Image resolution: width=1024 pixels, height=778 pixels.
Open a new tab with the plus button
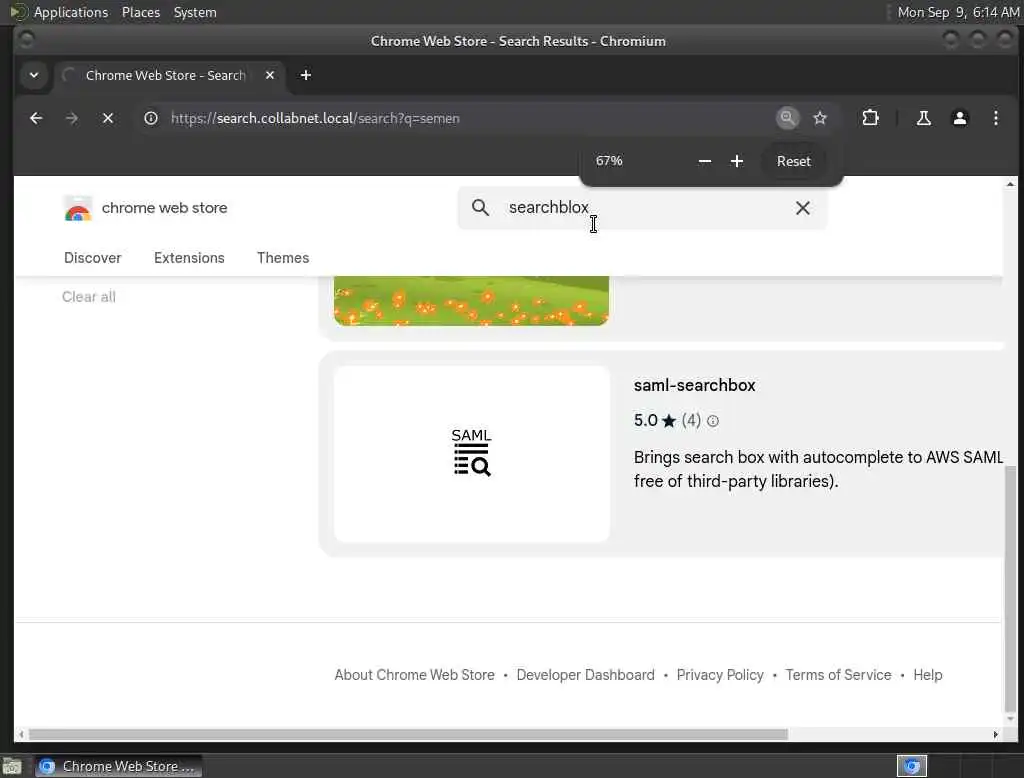306,75
